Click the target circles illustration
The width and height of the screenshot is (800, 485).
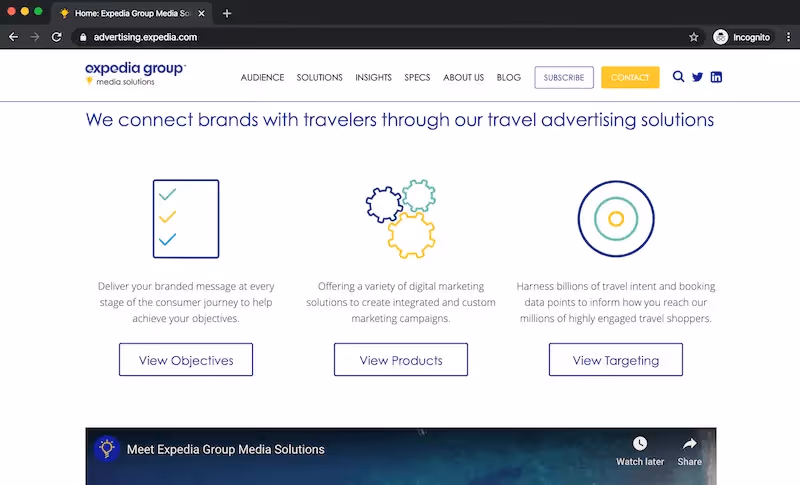coord(616,219)
